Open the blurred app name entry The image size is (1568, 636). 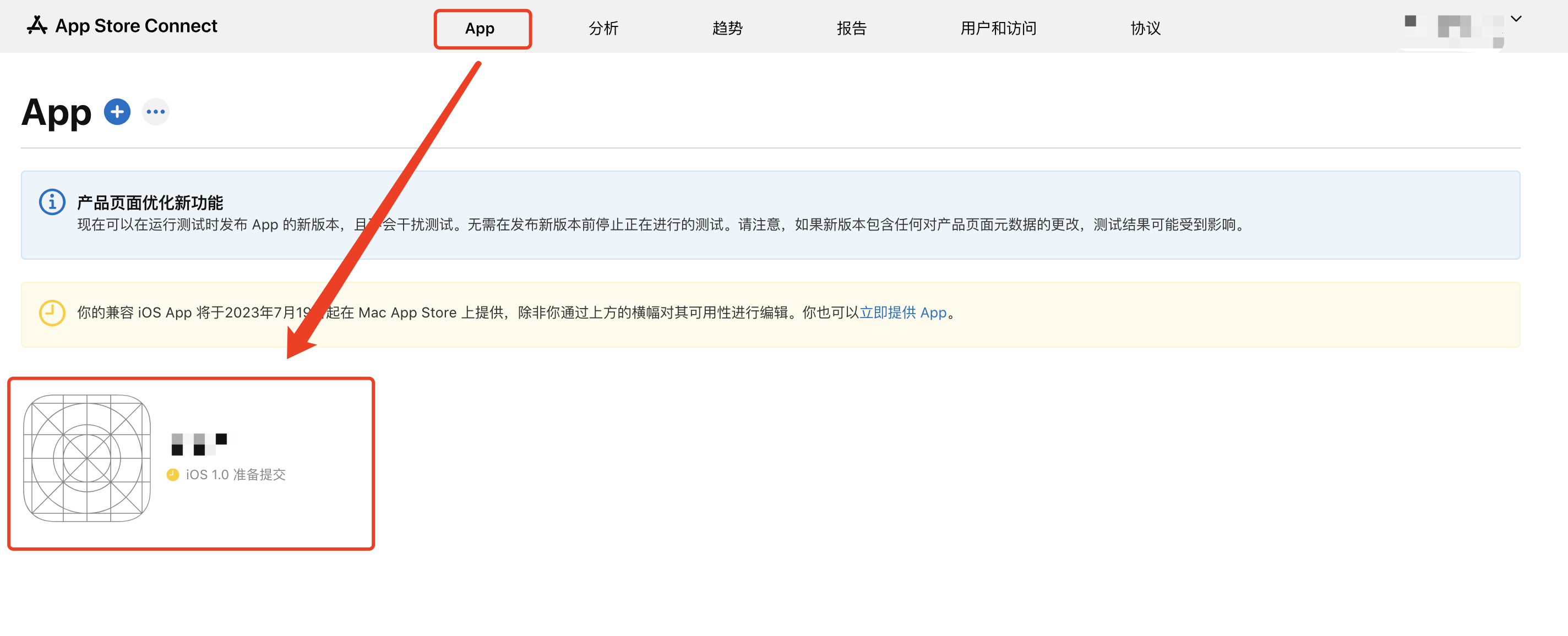[199, 444]
